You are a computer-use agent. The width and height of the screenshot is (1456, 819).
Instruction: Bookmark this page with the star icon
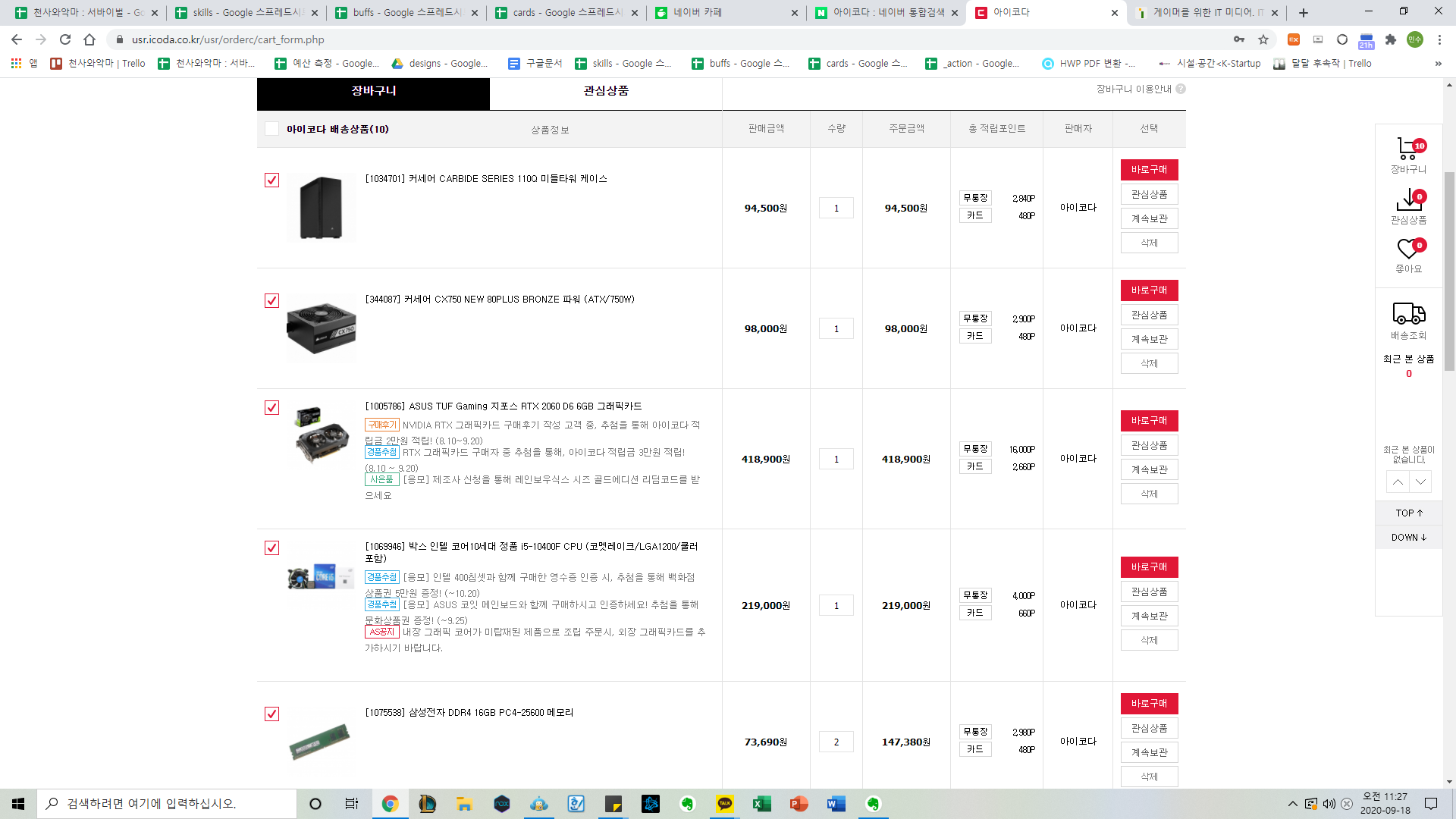[x=1263, y=39]
